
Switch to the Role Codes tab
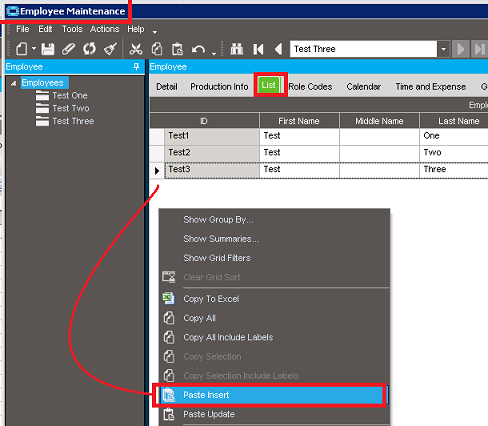[310, 87]
